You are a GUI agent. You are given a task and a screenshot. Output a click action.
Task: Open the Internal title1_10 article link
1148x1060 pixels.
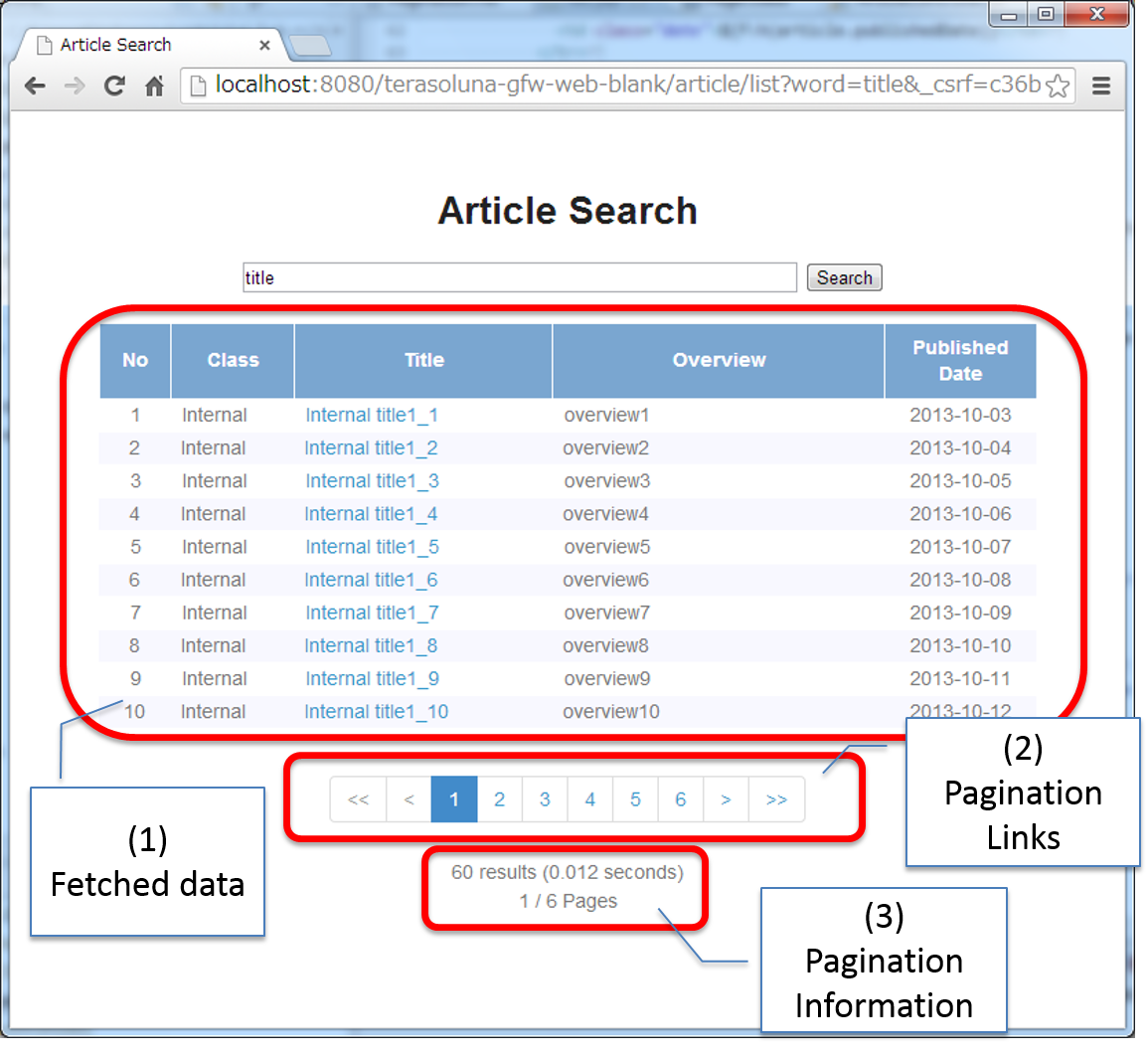[376, 712]
